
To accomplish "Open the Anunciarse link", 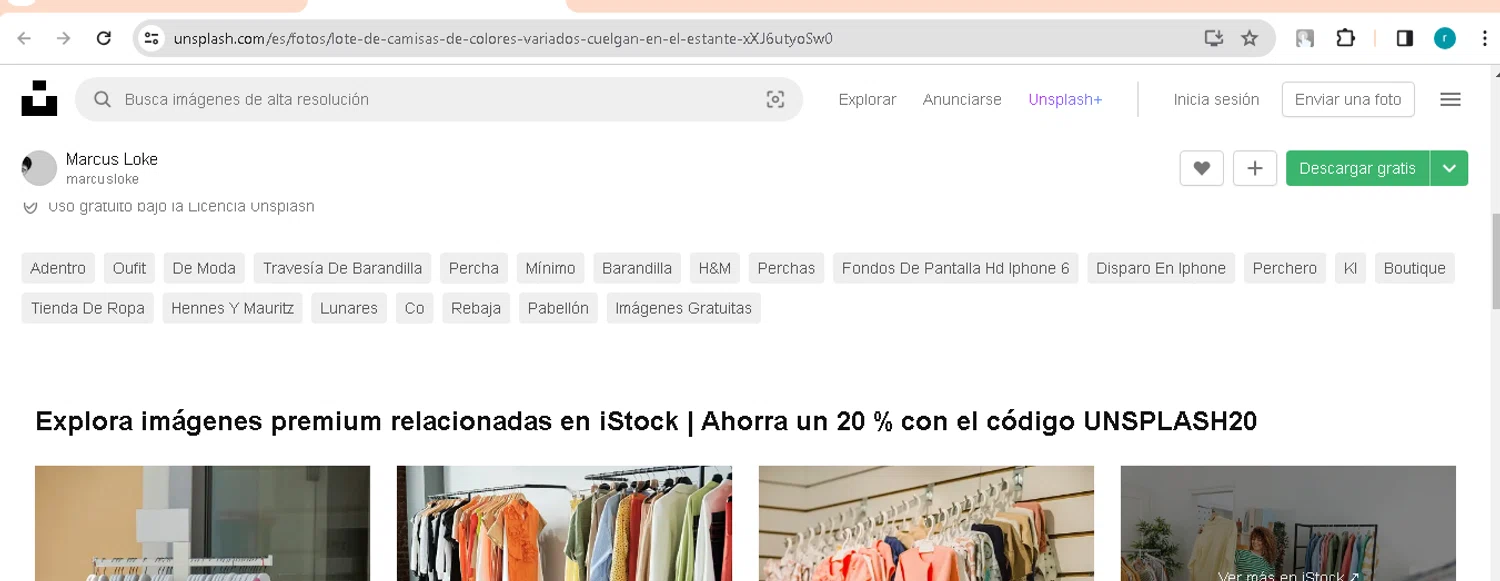I will coord(962,99).
